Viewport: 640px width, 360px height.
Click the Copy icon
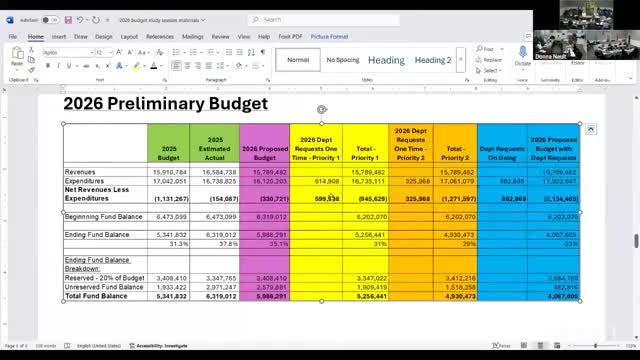[31, 60]
